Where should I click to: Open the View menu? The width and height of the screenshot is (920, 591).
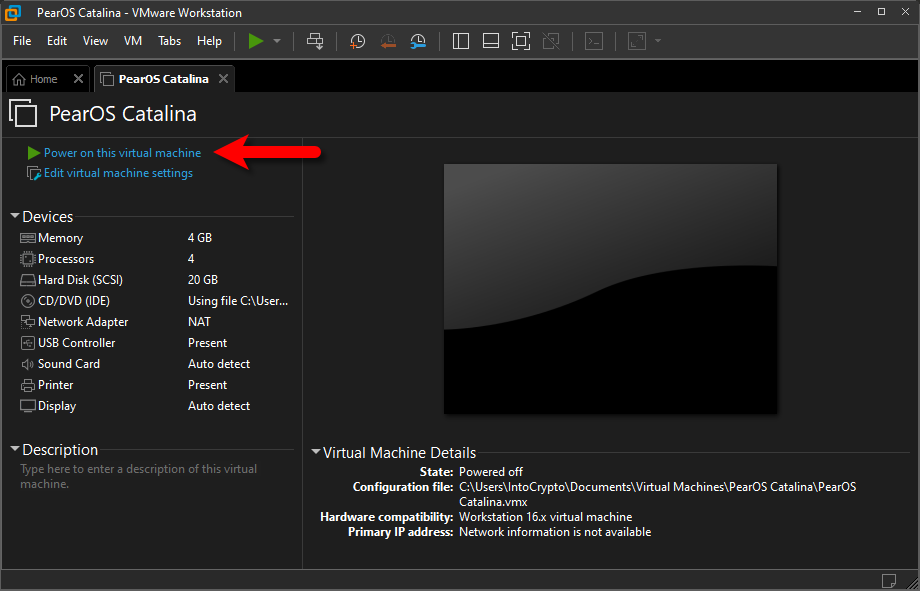coord(95,41)
